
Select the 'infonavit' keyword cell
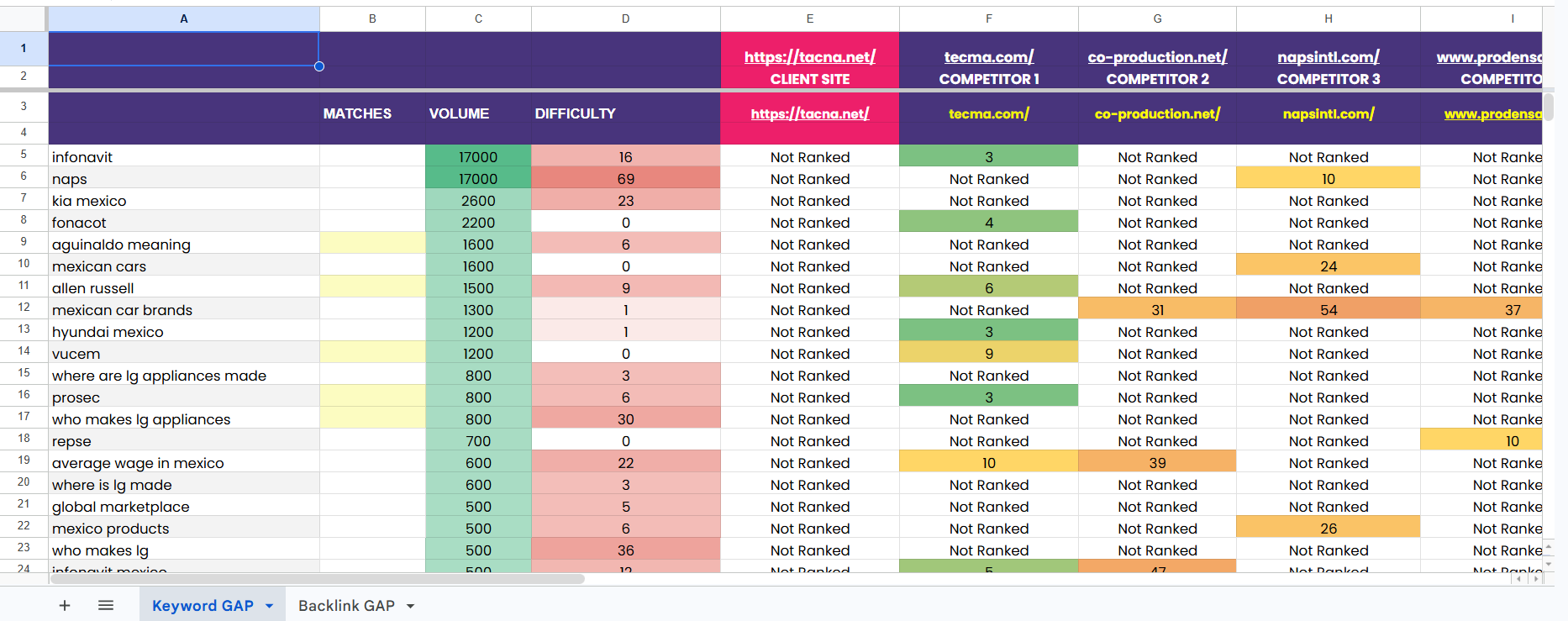[x=184, y=156]
